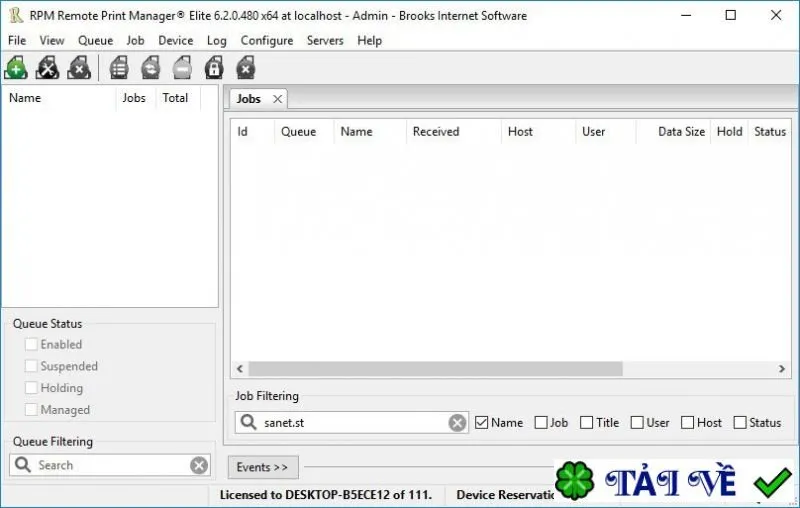Viewport: 800px width, 508px height.
Task: Click the retry job arrows icon
Action: pyautogui.click(x=151, y=68)
